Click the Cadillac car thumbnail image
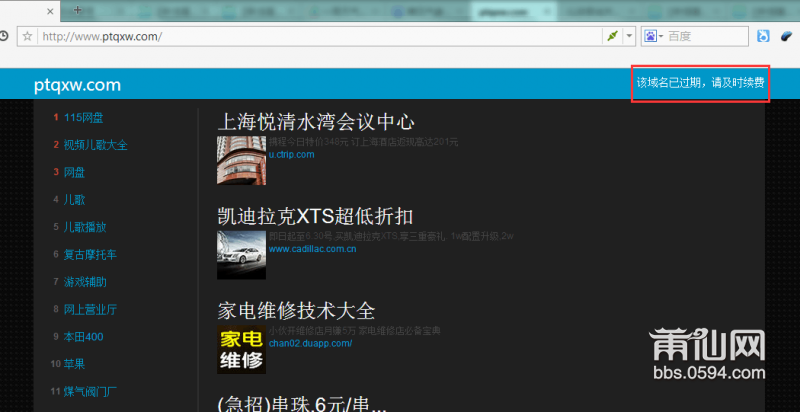The width and height of the screenshot is (800, 412). (x=241, y=255)
